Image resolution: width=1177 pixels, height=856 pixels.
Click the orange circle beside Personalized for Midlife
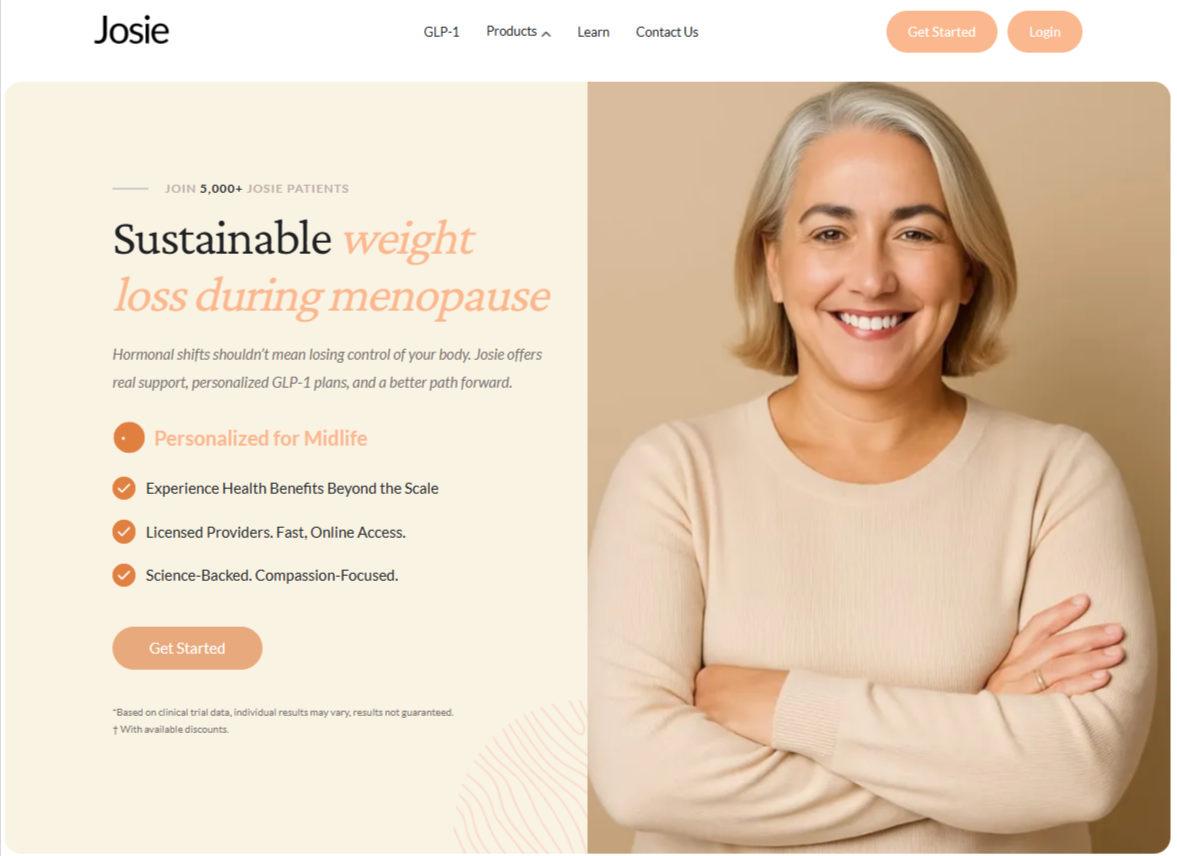click(x=128, y=437)
